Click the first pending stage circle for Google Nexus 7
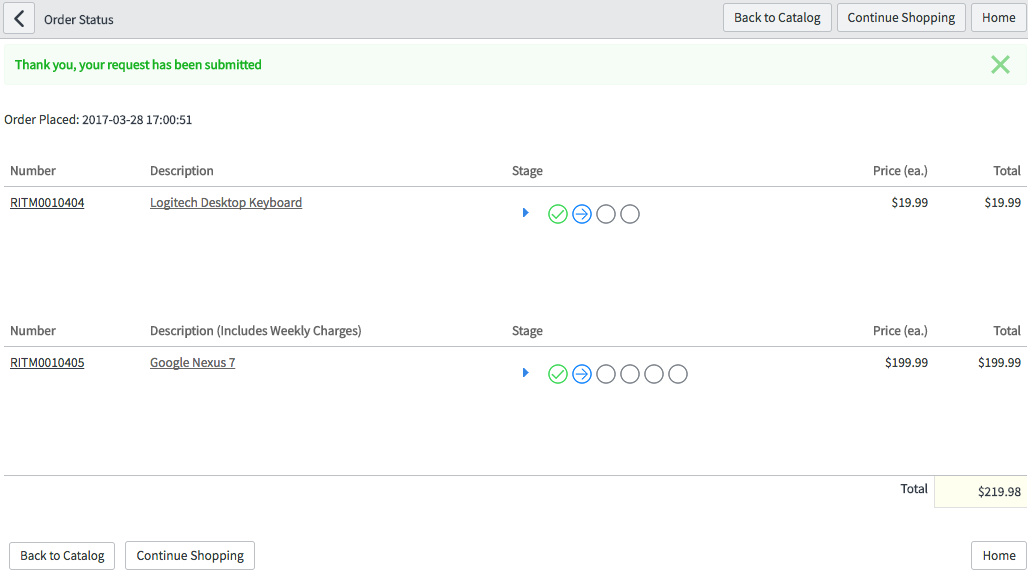The width and height of the screenshot is (1028, 574). tap(606, 374)
